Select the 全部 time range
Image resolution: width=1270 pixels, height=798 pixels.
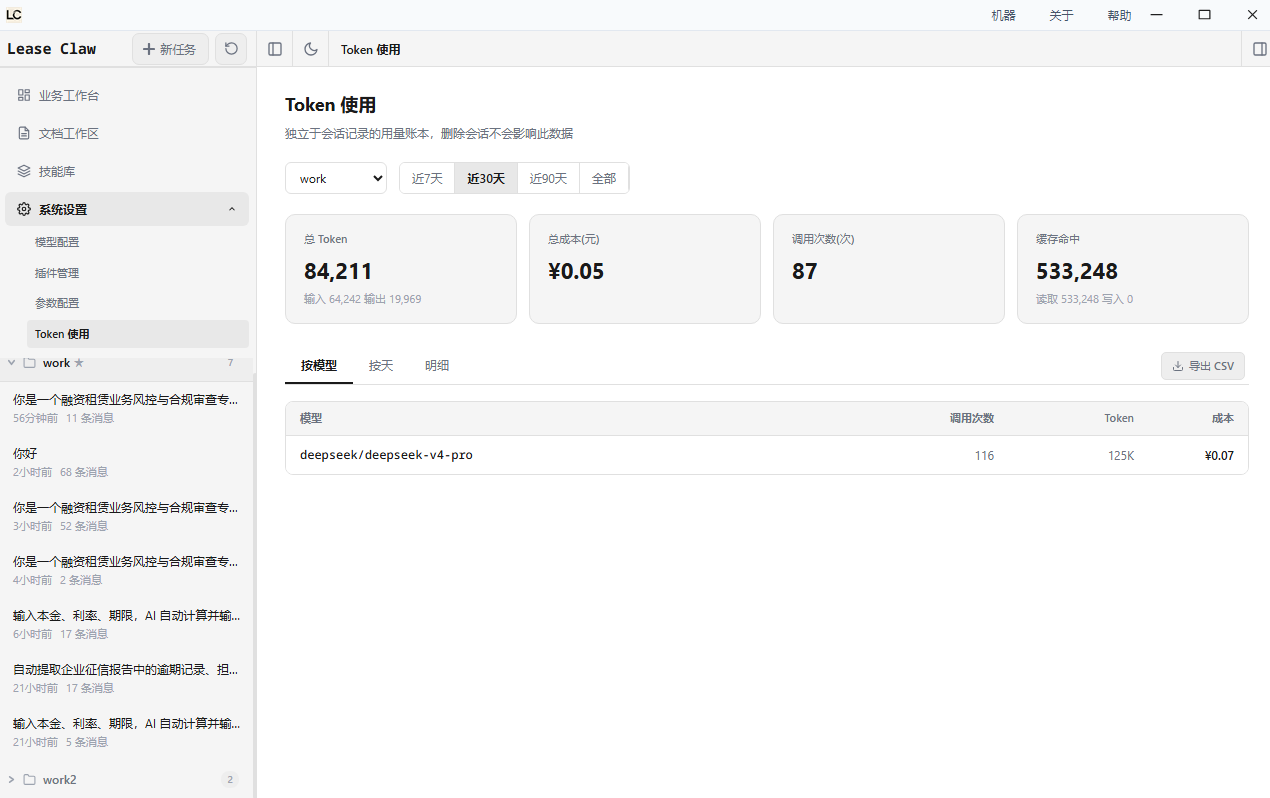pos(604,178)
